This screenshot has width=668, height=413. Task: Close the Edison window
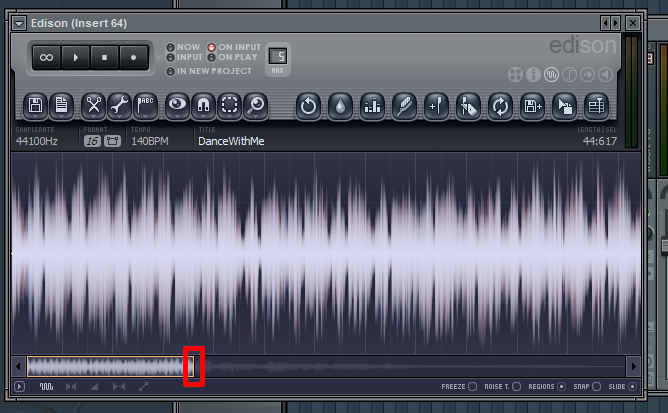point(633,23)
